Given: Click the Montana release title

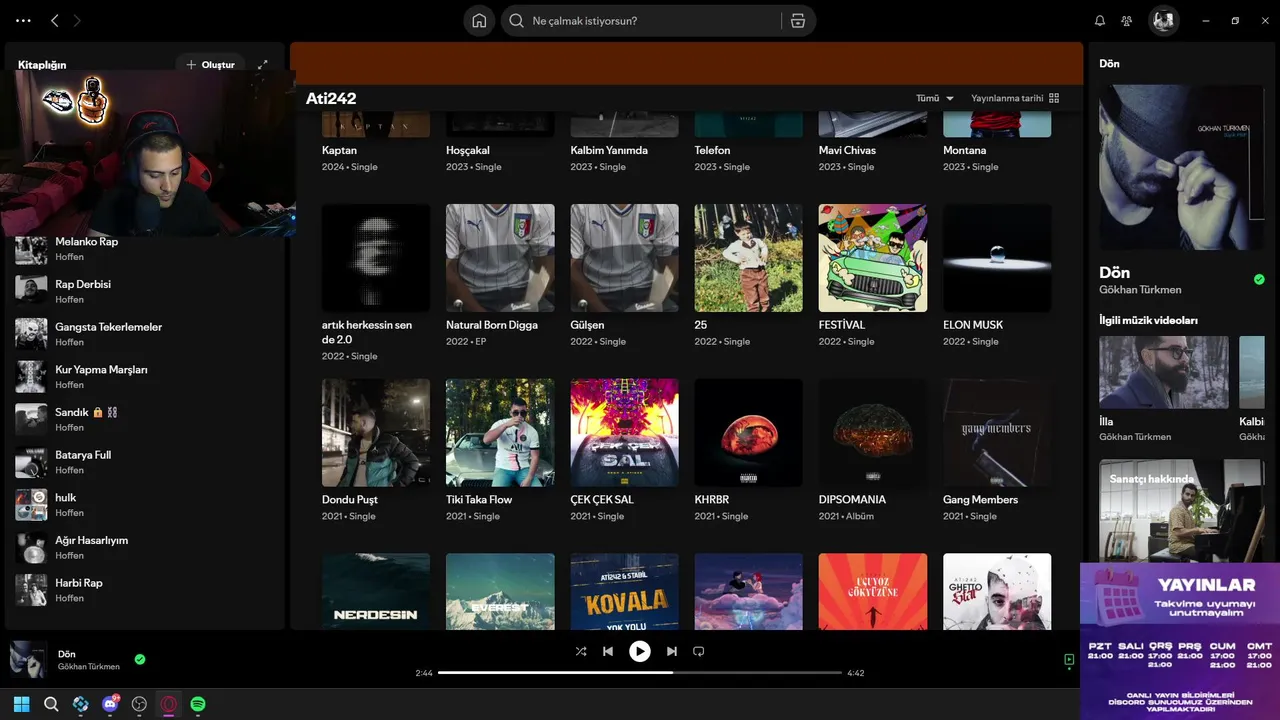Looking at the screenshot, I should tap(964, 150).
